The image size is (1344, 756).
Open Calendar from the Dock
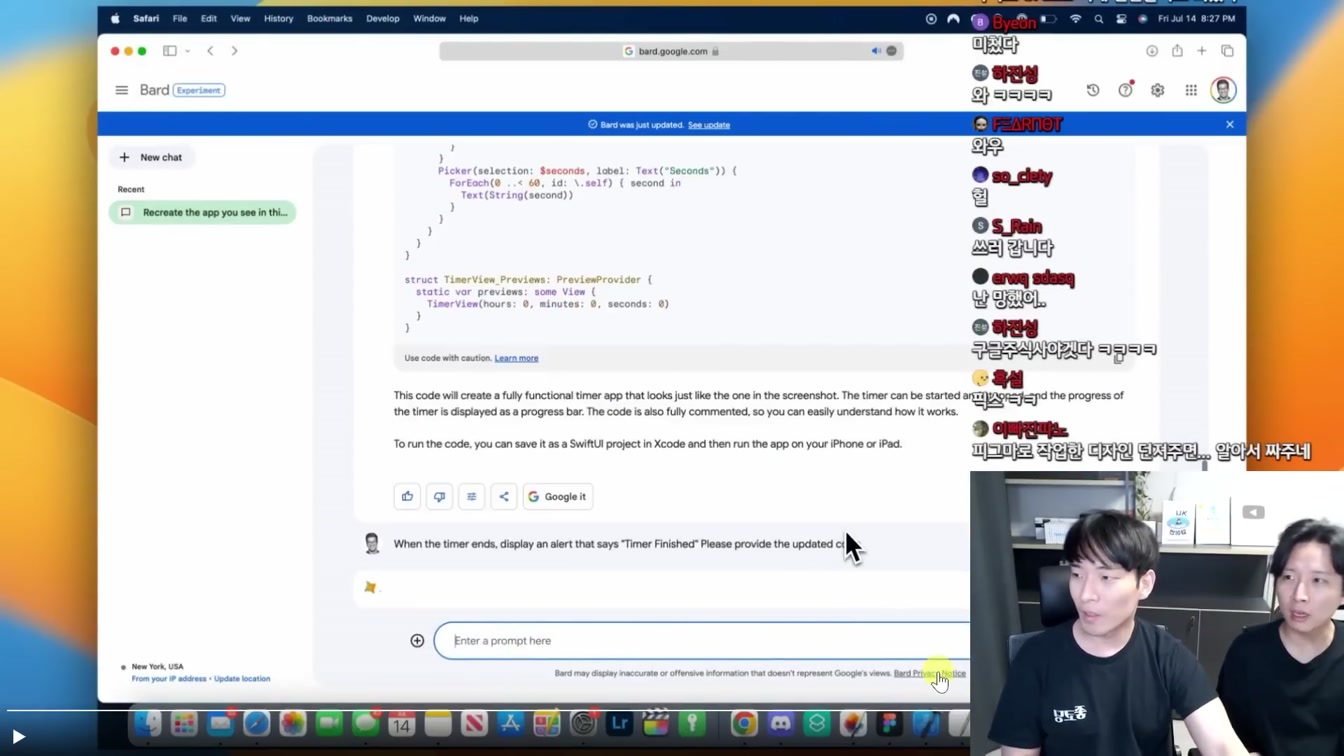coord(402,723)
